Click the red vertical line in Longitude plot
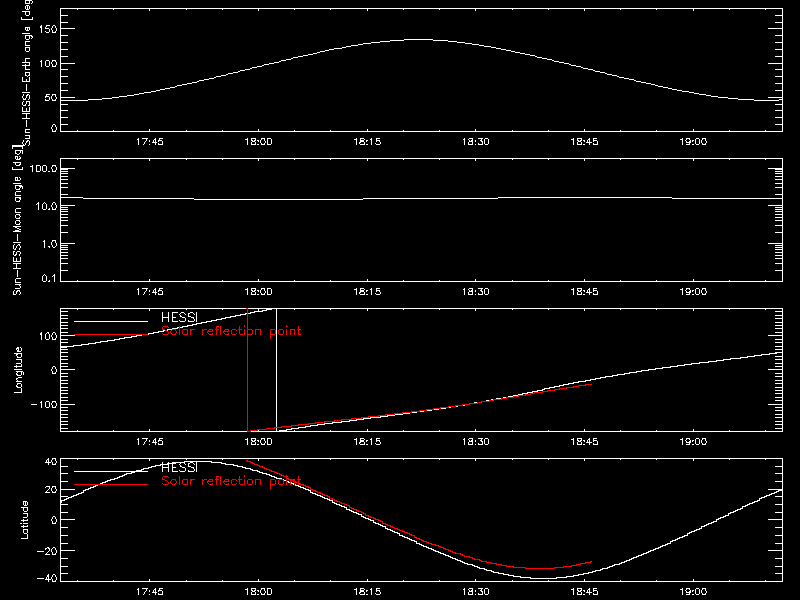The width and height of the screenshot is (800, 600). point(247,370)
